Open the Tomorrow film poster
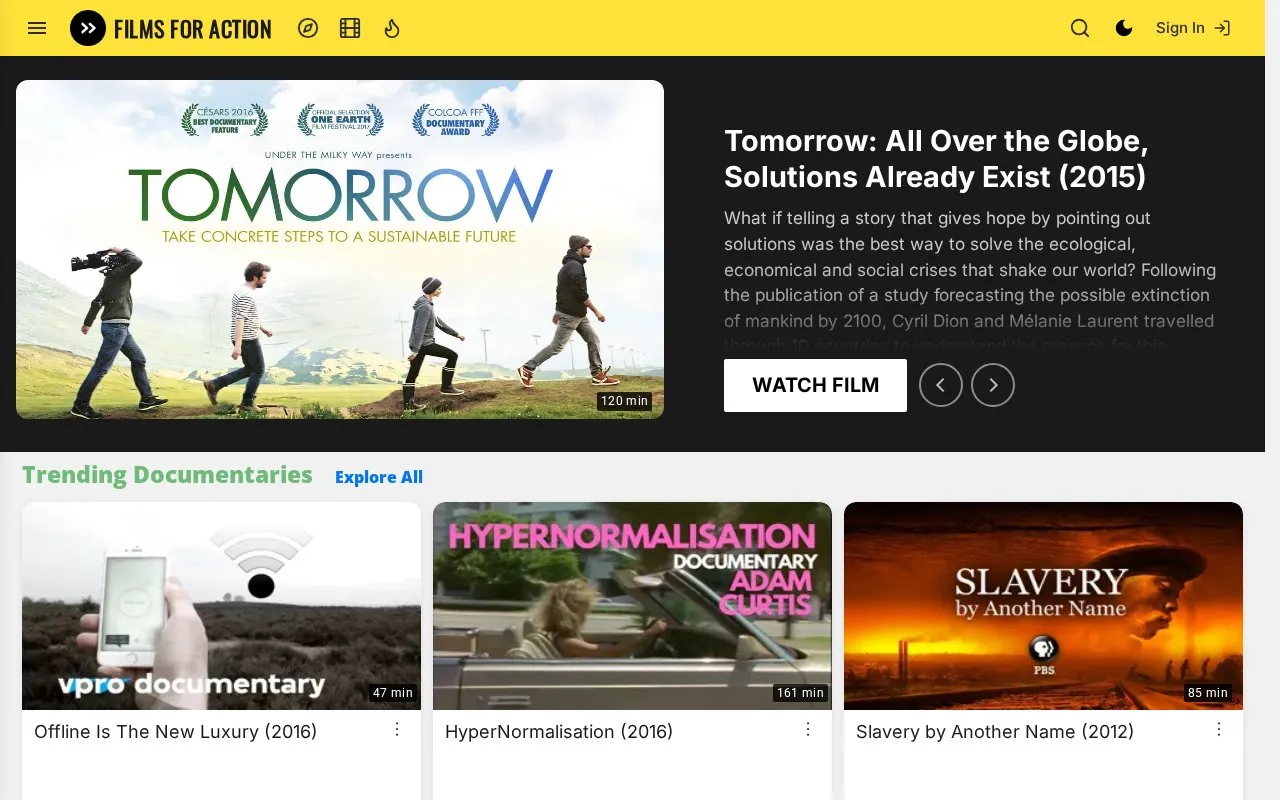Viewport: 1280px width, 800px height. click(x=340, y=249)
